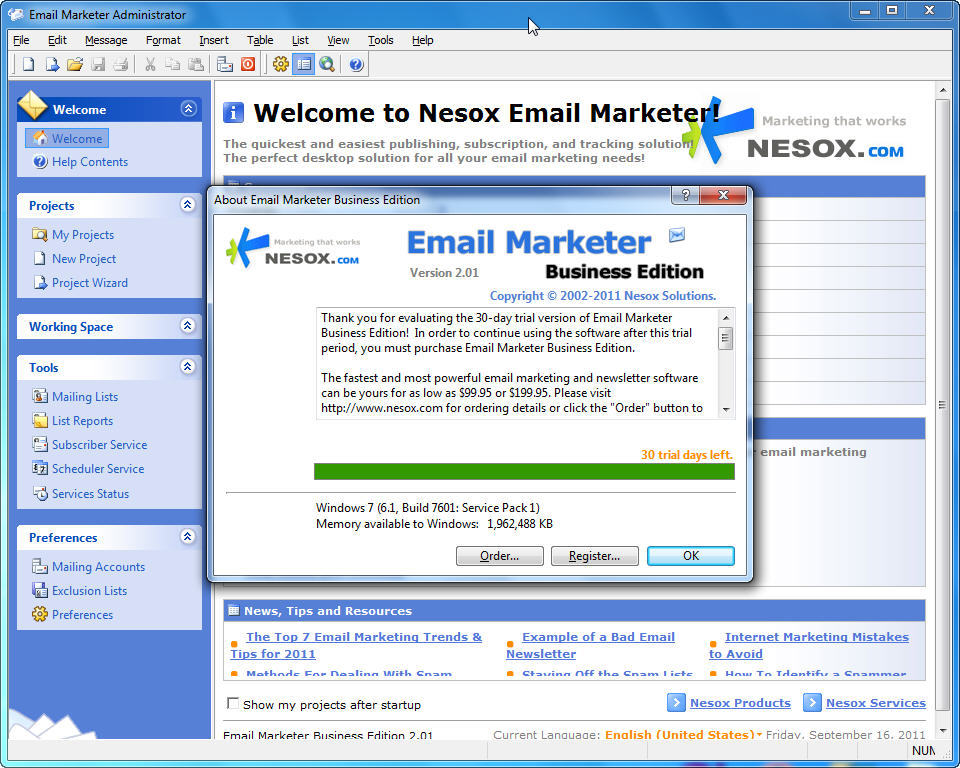Screen dimensions: 960x768
Task: Open the Message menu
Action: click(x=106, y=40)
